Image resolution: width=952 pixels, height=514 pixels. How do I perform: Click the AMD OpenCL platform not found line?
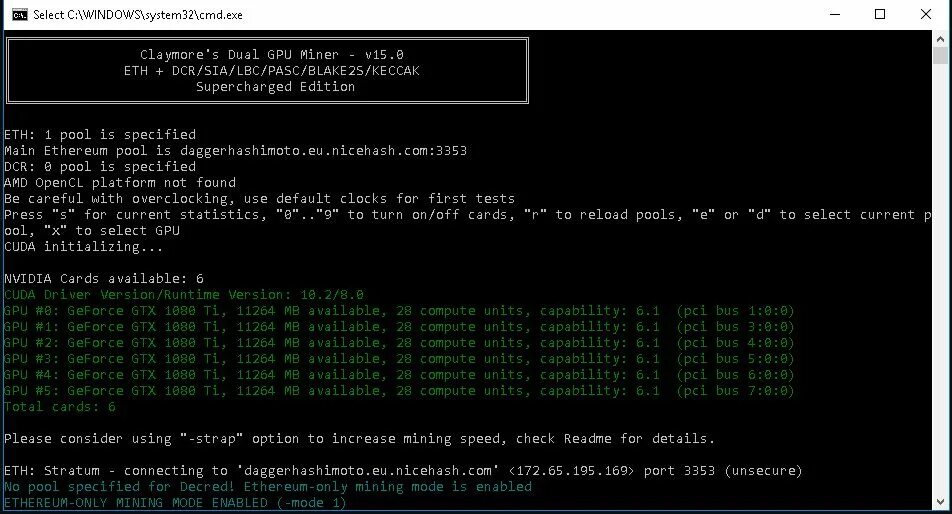point(120,183)
